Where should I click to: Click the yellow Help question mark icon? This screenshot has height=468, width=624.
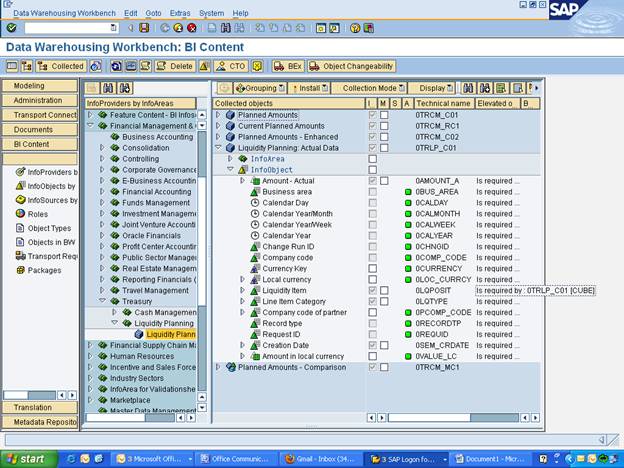tap(355, 28)
